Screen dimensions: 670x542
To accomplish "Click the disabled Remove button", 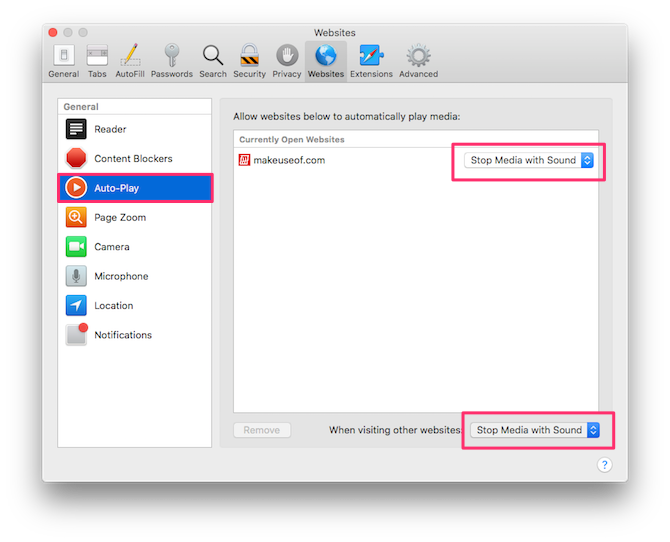I will click(x=262, y=430).
